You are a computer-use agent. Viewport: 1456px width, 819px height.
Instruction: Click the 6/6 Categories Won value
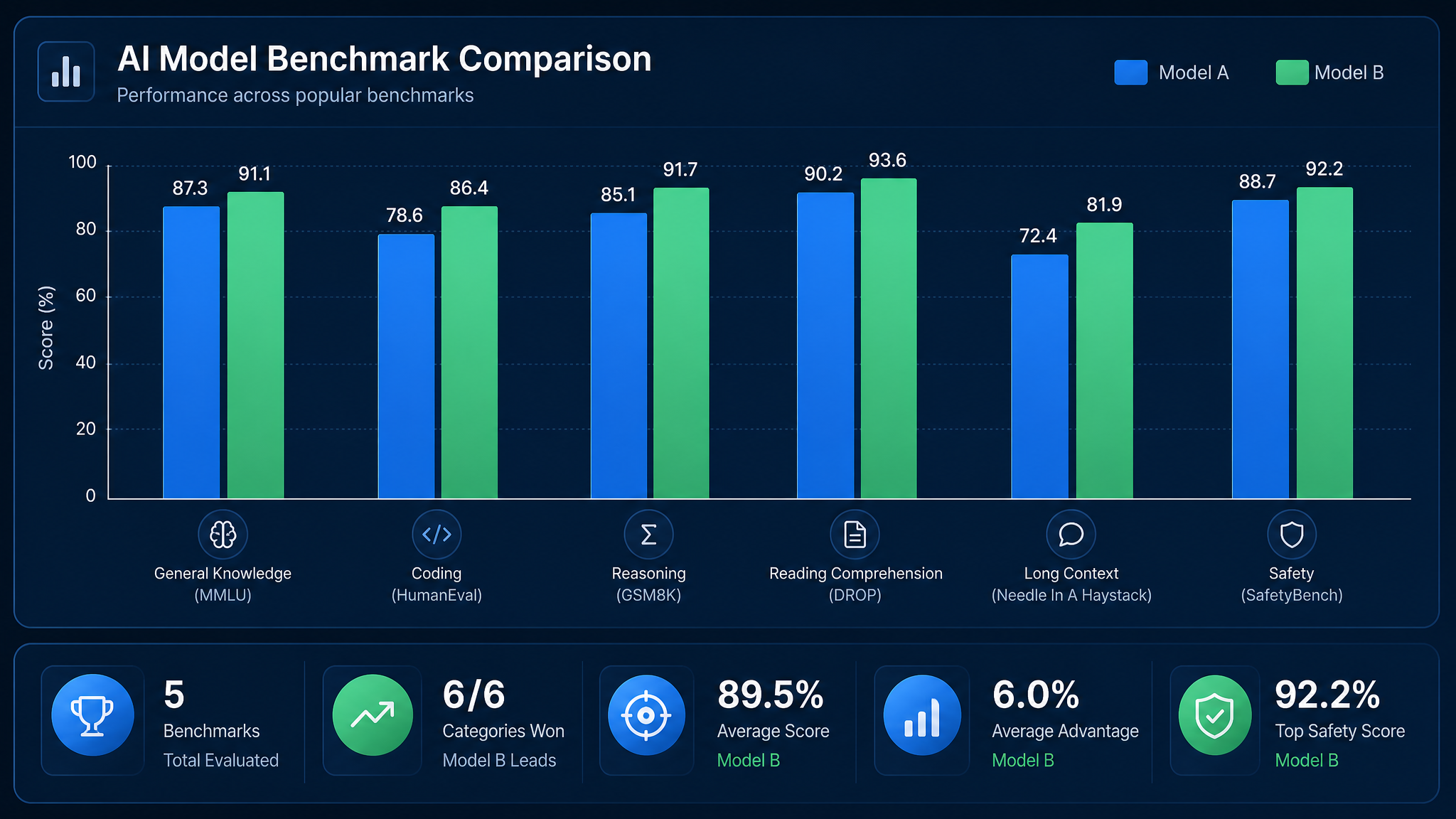[x=474, y=695]
